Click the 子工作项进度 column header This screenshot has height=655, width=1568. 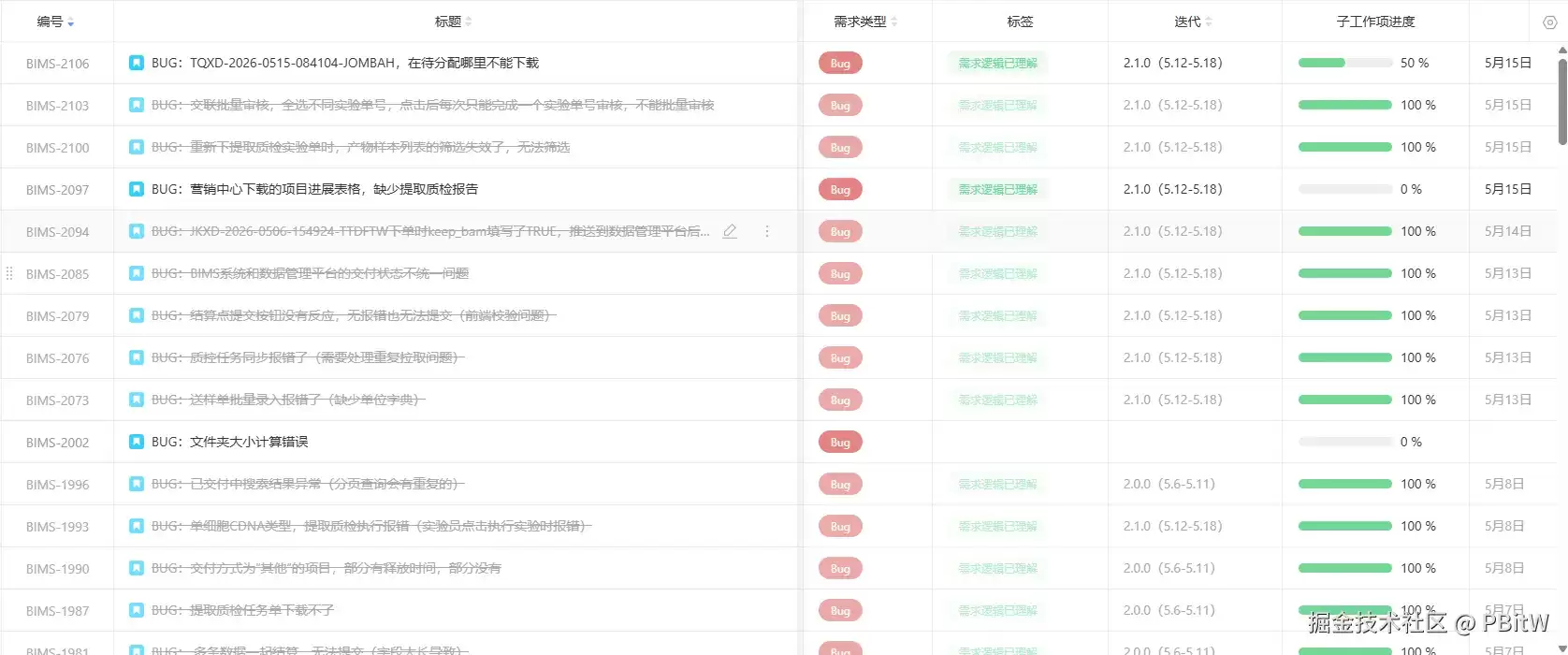pos(1375,22)
